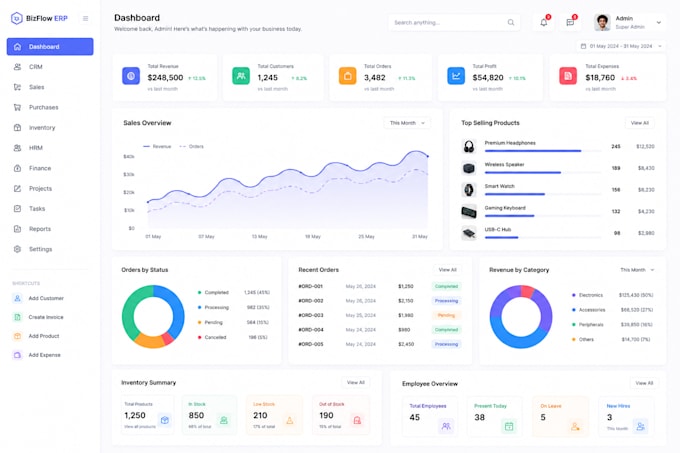Click order #ORD-003 in Recent Orders

click(380, 315)
